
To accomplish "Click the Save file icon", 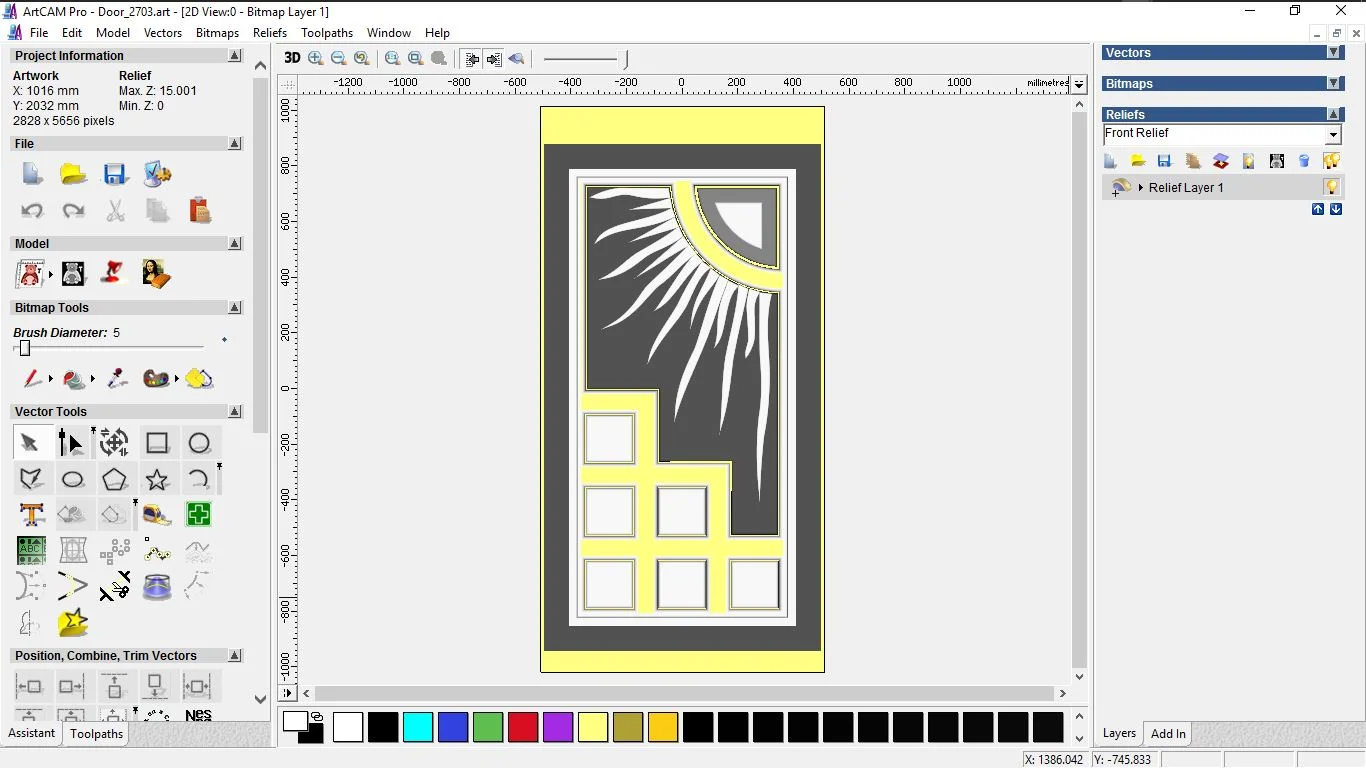I will 115,175.
